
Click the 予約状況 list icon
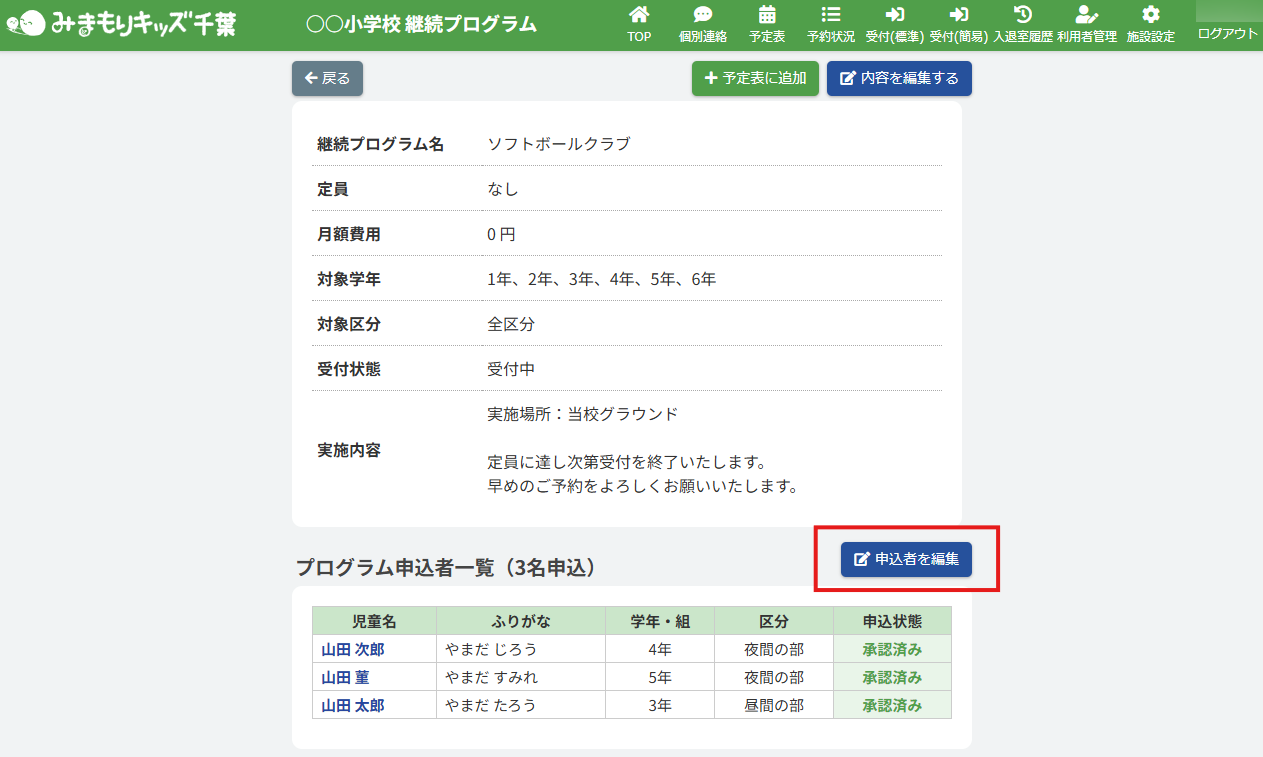830,15
